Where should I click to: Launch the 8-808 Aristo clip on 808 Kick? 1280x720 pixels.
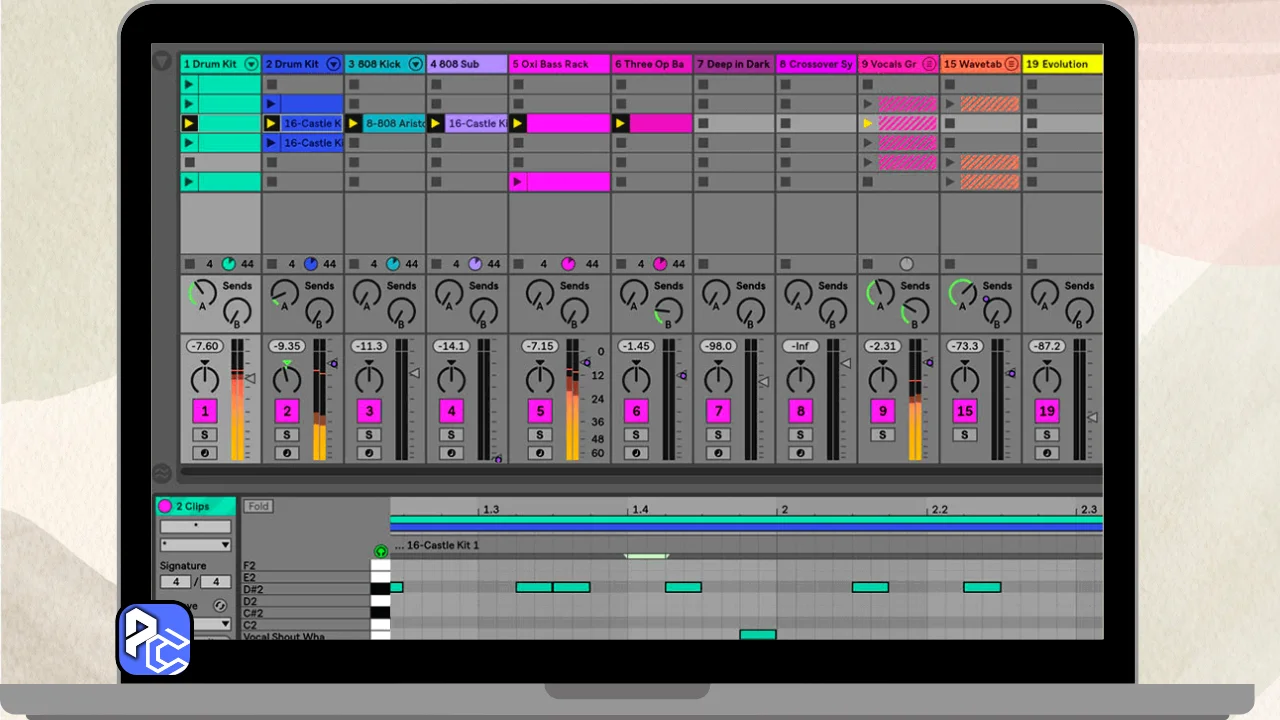point(354,124)
